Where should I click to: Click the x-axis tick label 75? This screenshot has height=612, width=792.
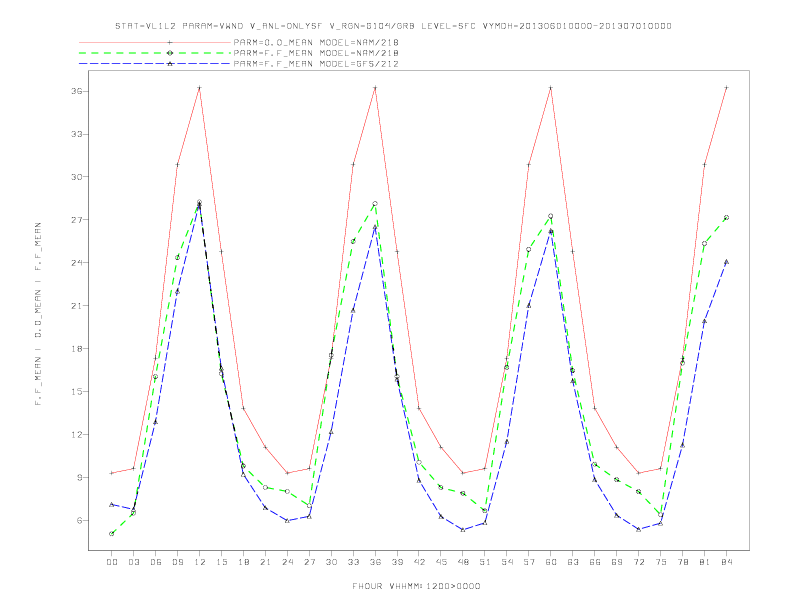(661, 562)
